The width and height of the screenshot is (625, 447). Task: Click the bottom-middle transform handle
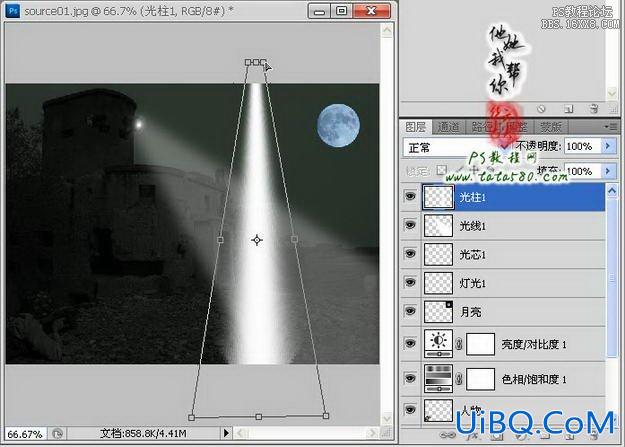[259, 417]
